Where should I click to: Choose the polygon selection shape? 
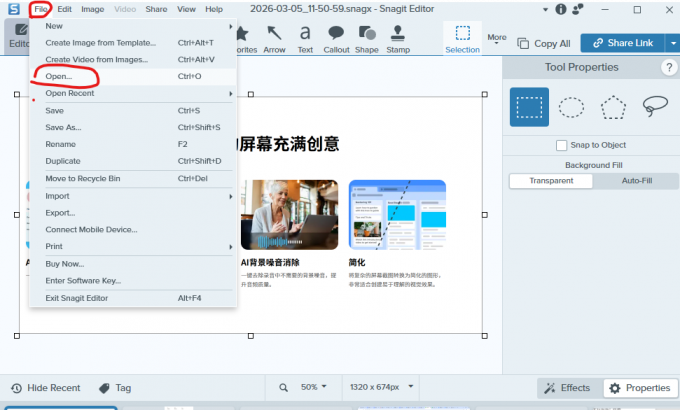tap(613, 107)
